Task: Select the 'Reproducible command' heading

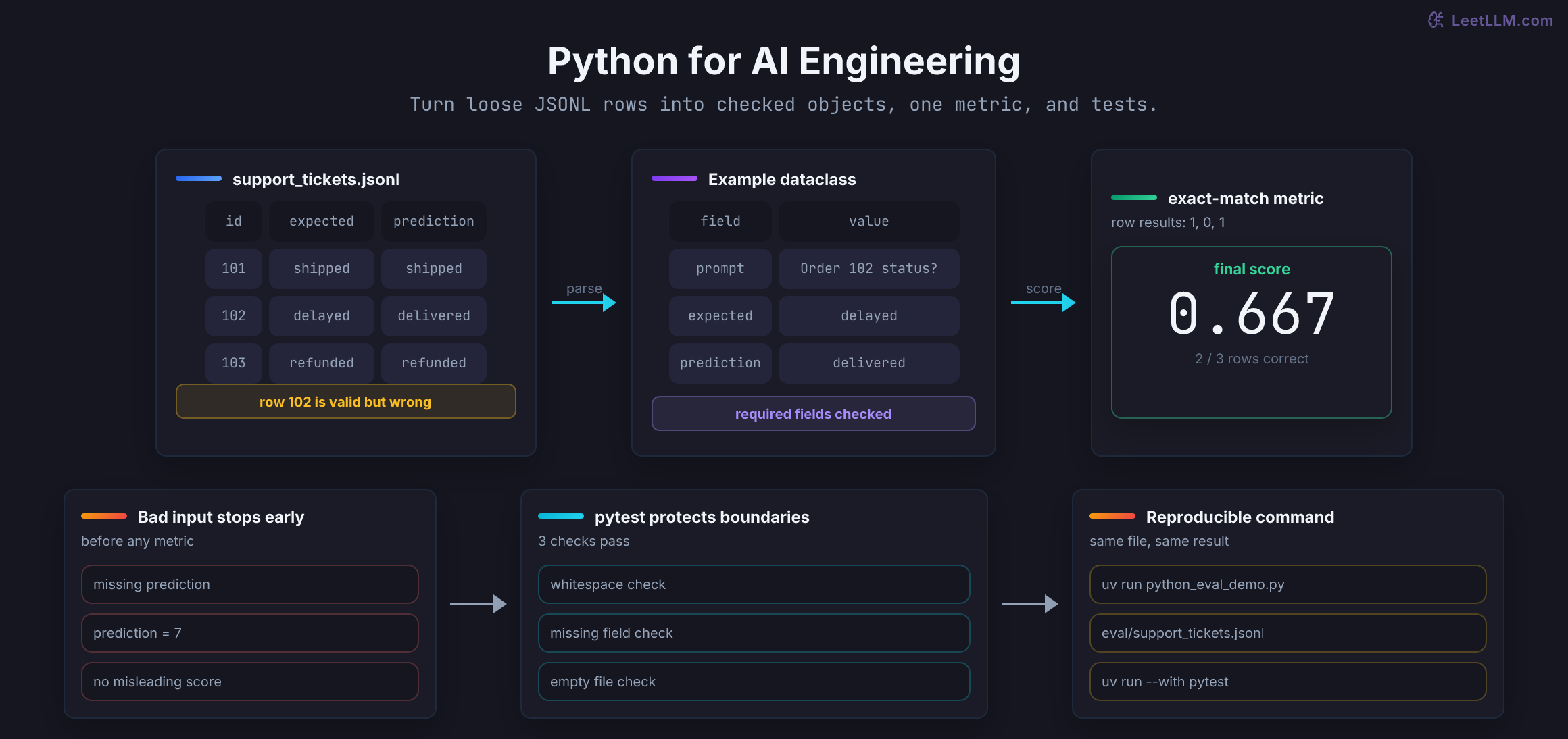Action: tap(1240, 517)
